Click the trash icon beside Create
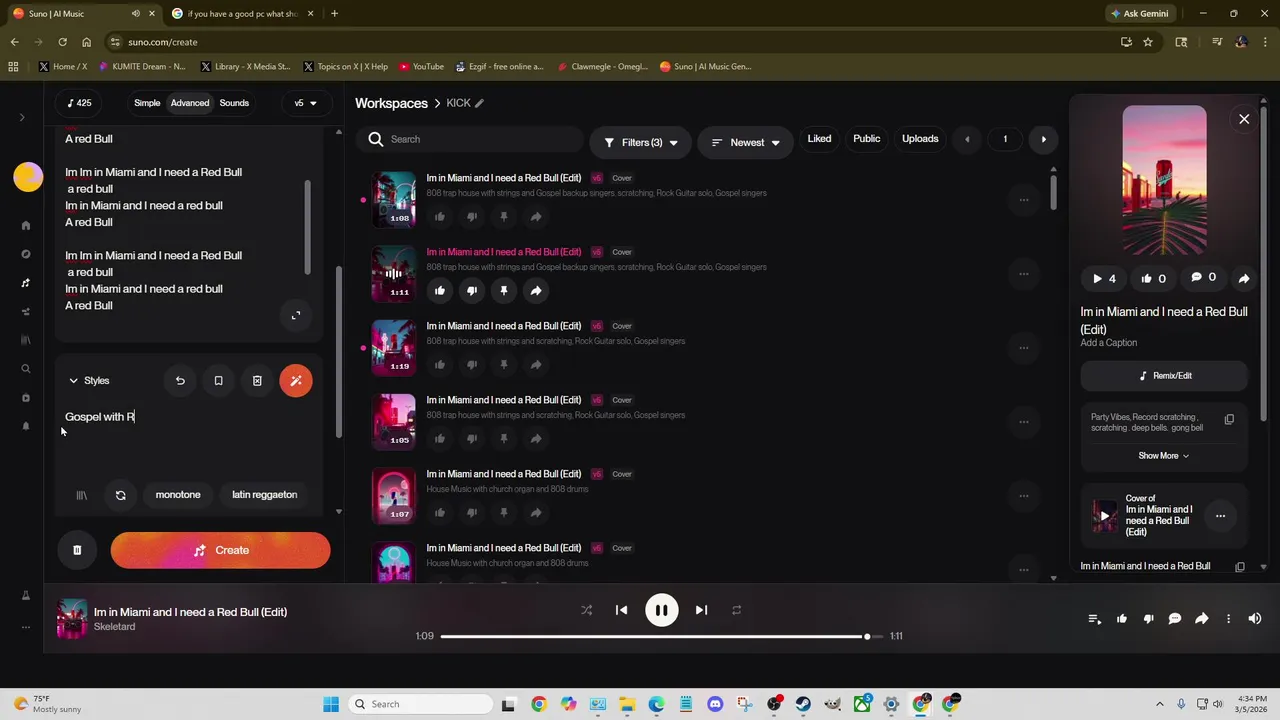The image size is (1280, 720). pyautogui.click(x=77, y=550)
